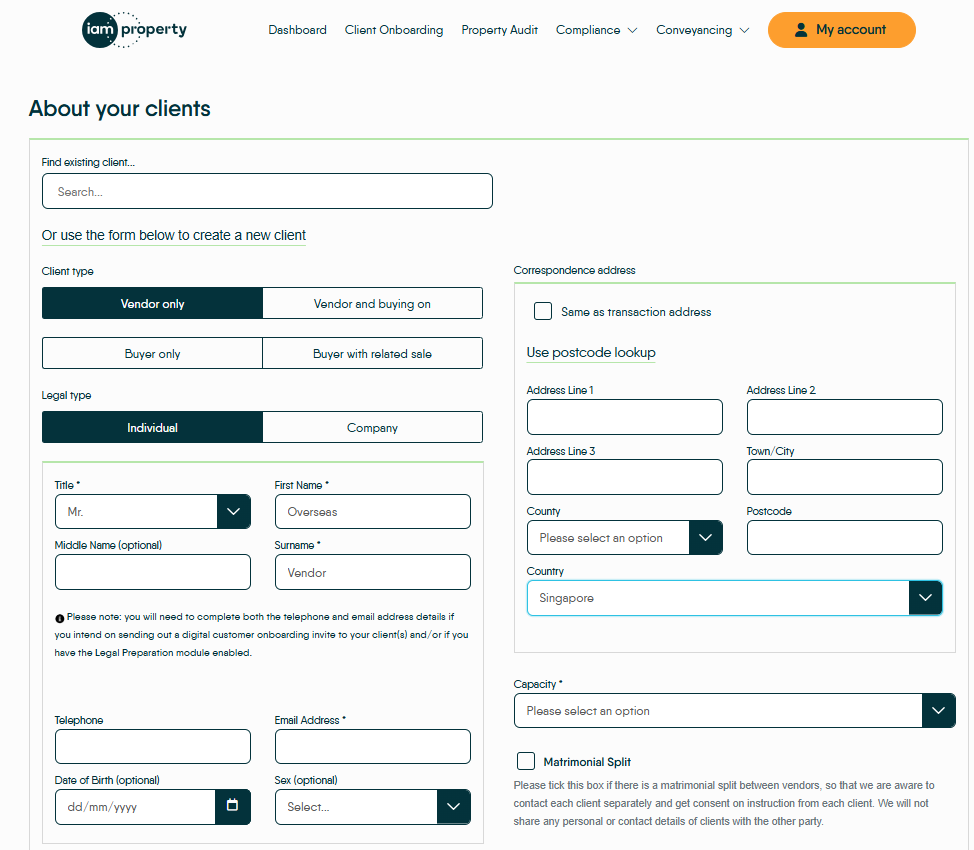The height and width of the screenshot is (850, 974).
Task: Click the Find existing client search field
Action: pyautogui.click(x=267, y=191)
